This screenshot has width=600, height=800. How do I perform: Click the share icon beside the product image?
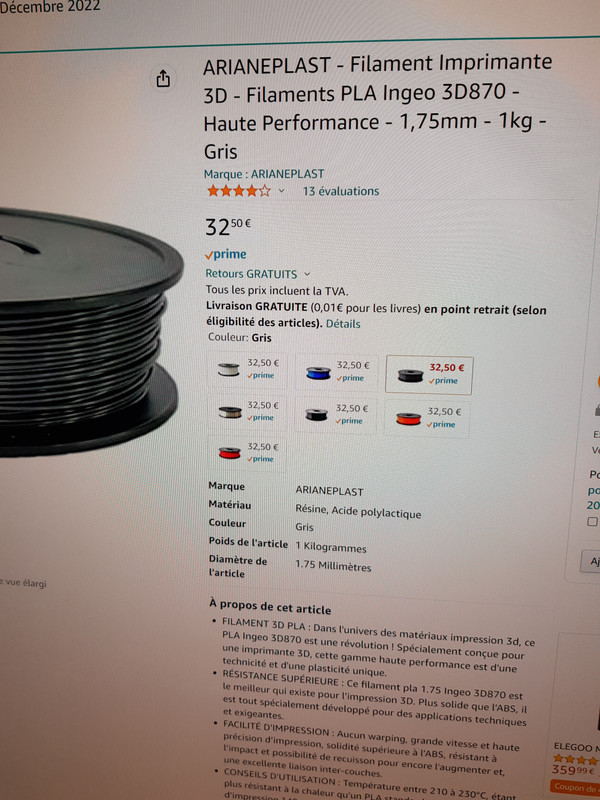pyautogui.click(x=163, y=79)
